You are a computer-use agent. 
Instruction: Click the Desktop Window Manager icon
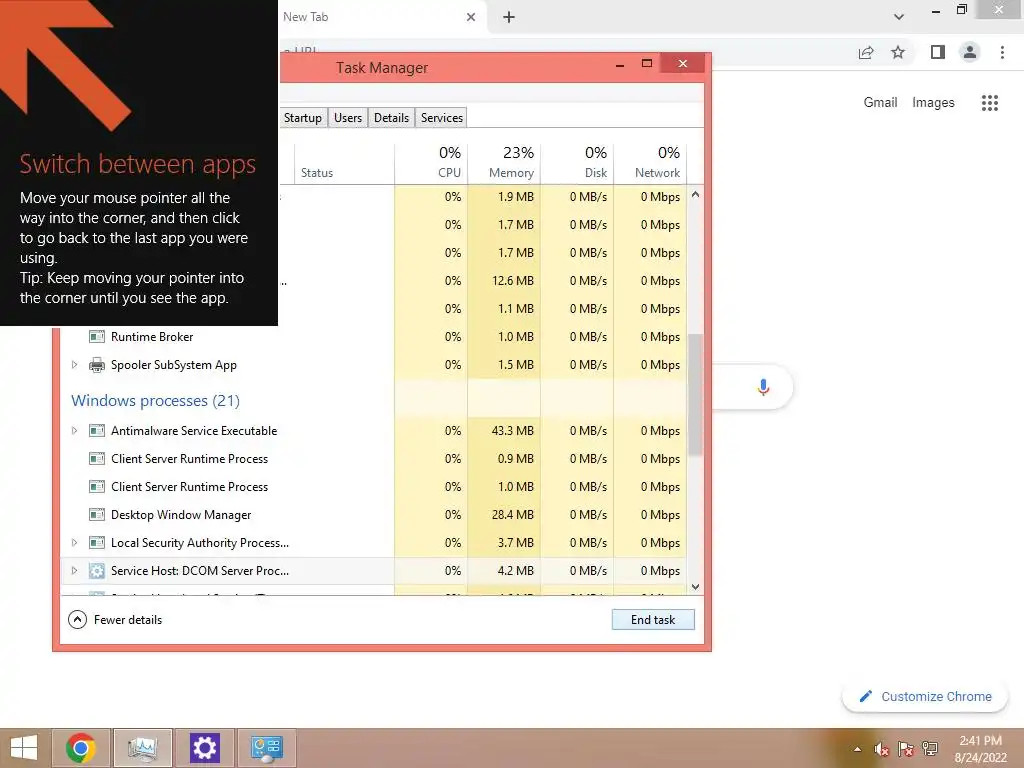click(97, 515)
